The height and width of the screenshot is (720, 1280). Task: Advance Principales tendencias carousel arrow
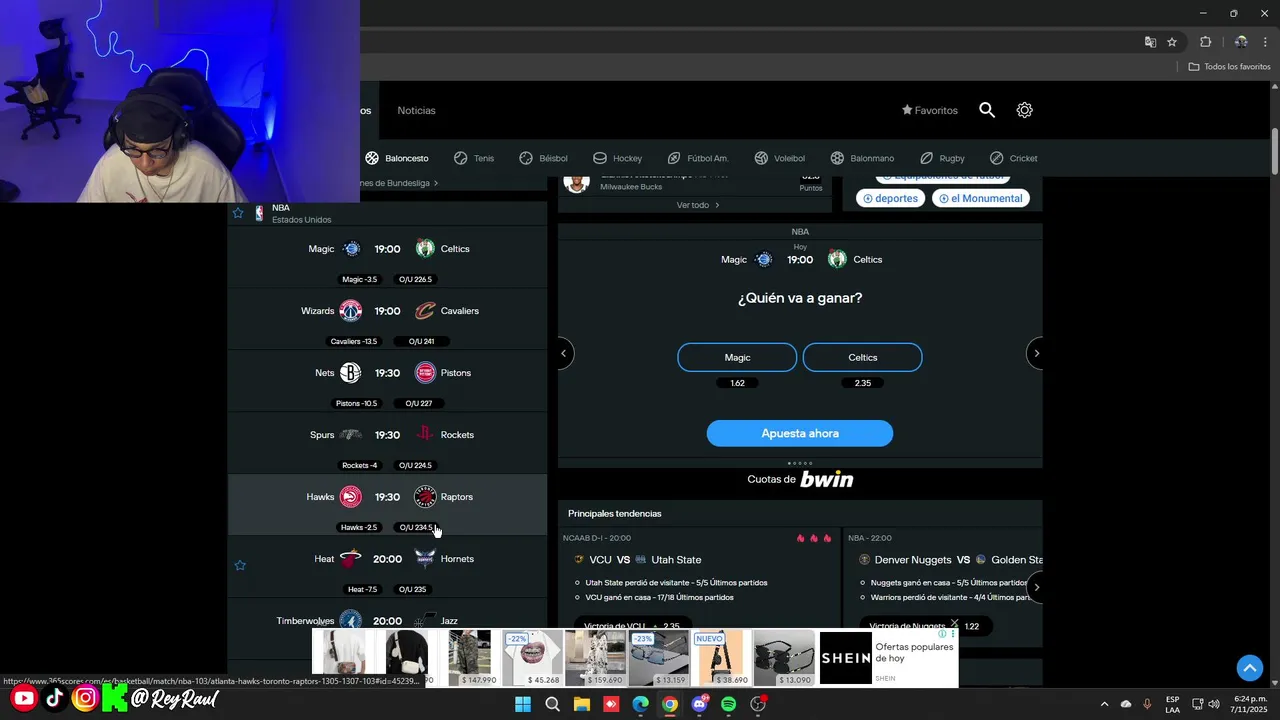click(x=1036, y=587)
